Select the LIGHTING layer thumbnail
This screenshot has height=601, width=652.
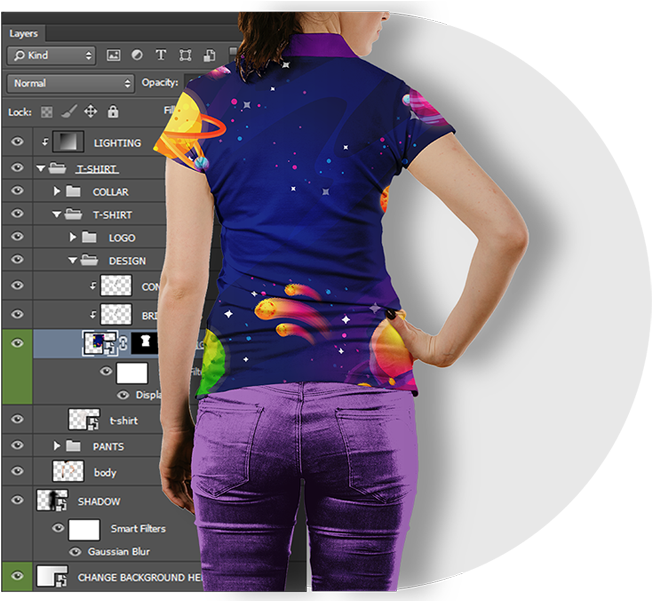68,141
